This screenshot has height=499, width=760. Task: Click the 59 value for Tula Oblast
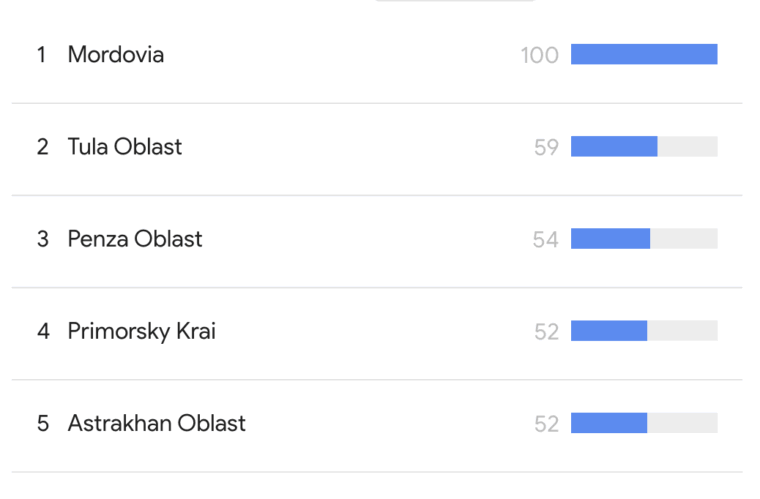(546, 148)
